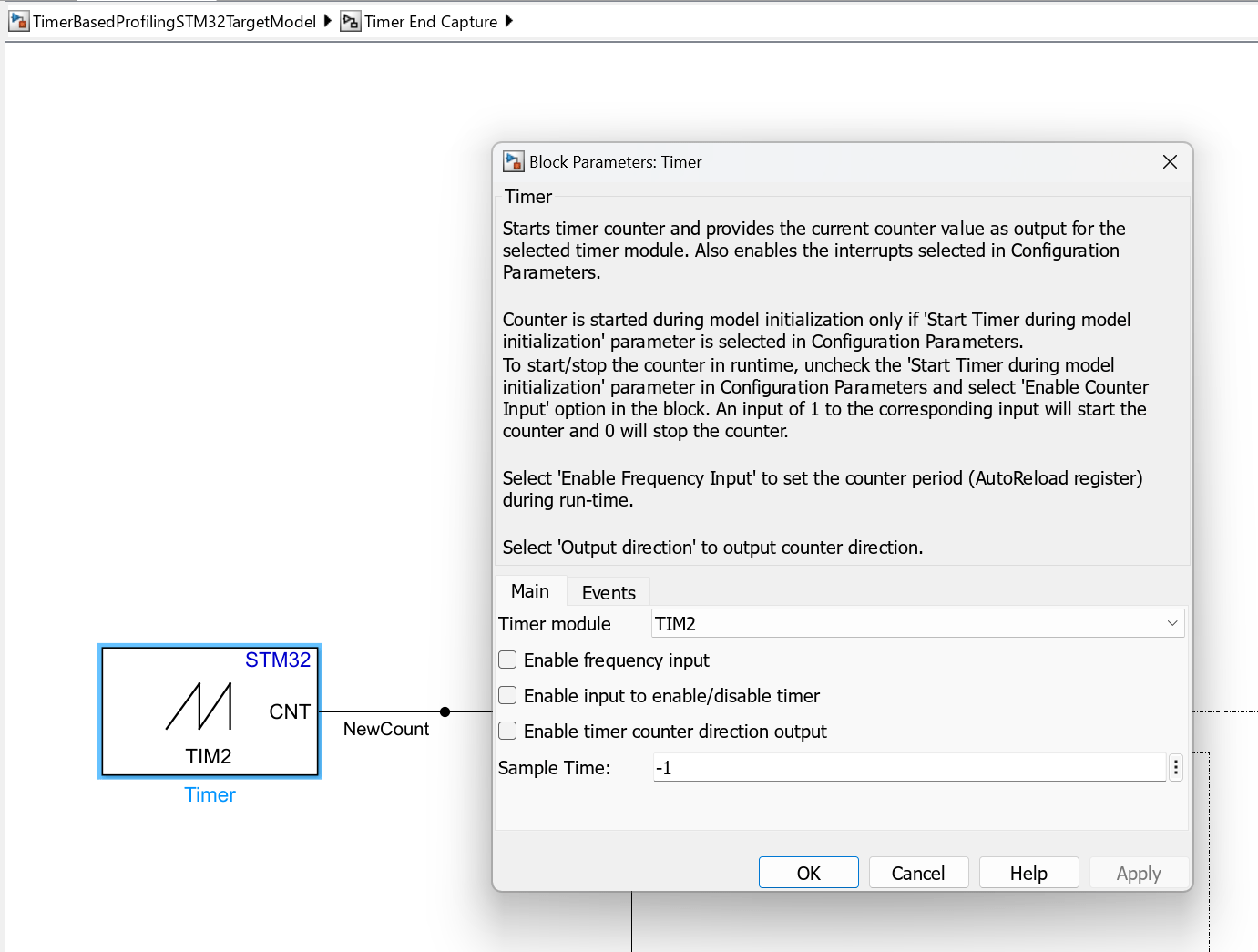Switch to the Events tab
This screenshot has height=952, width=1258.
(609, 593)
